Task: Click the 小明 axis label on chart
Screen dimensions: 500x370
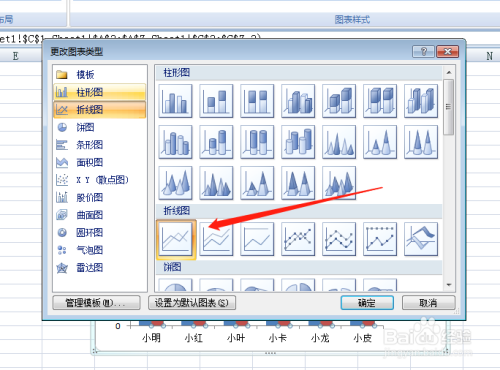Action: [x=151, y=338]
